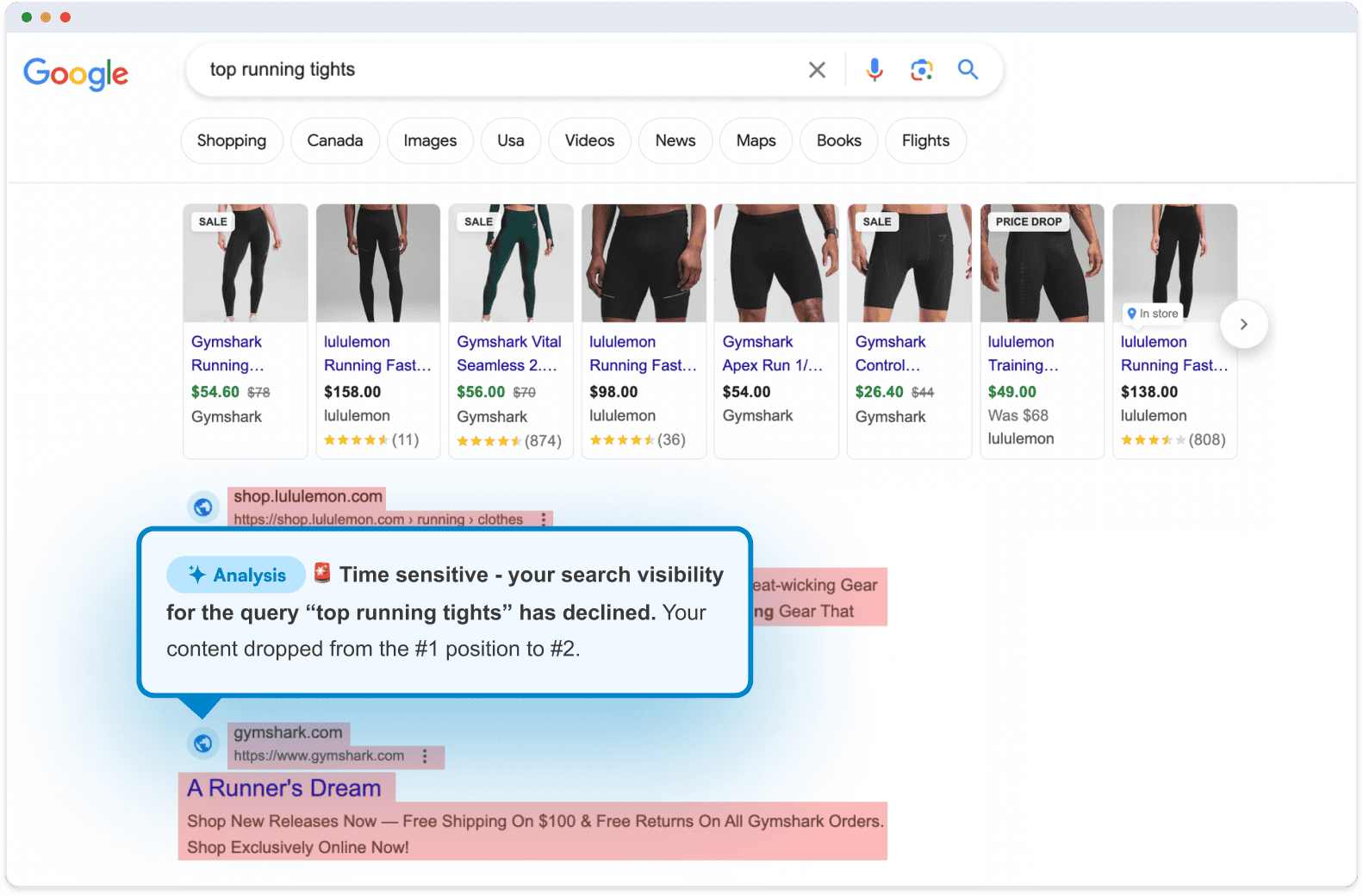Open the Gymshark Running $54.60 product image
Viewport: 1363px width, 896px height.
(x=246, y=264)
